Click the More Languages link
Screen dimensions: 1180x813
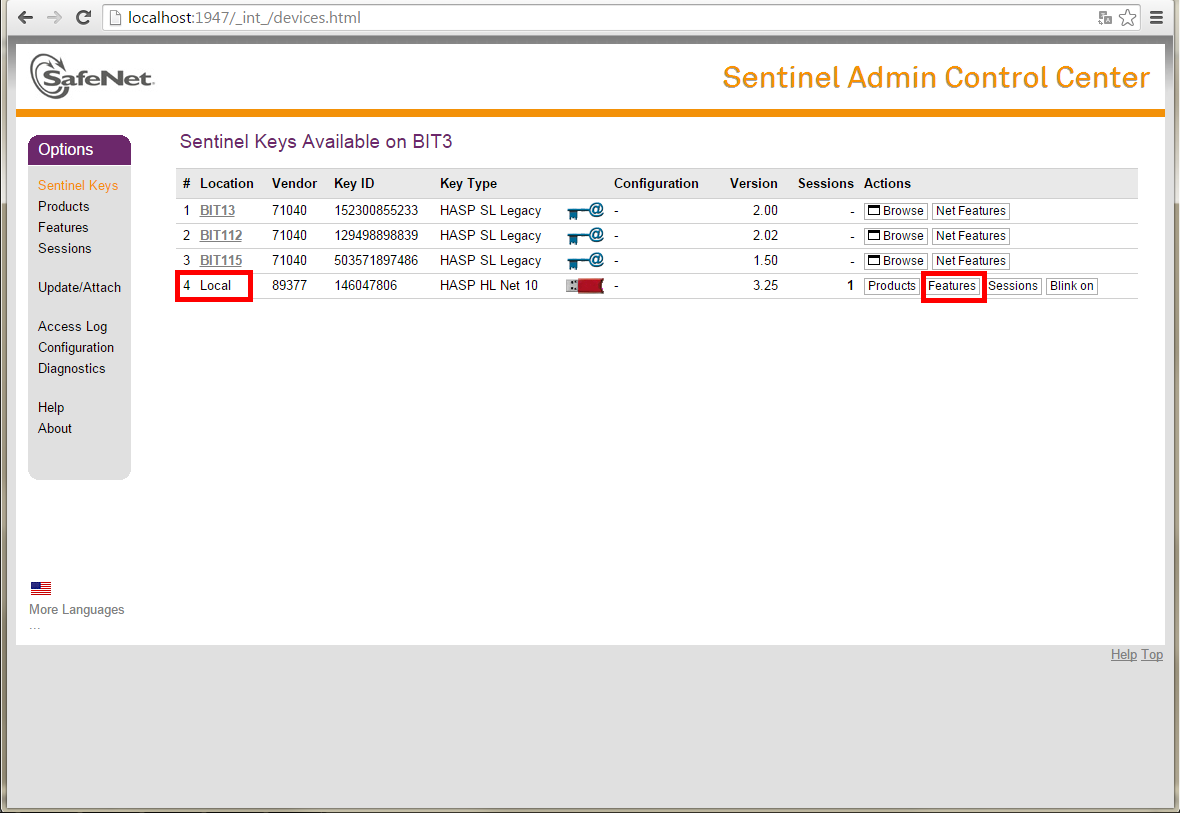click(x=77, y=610)
